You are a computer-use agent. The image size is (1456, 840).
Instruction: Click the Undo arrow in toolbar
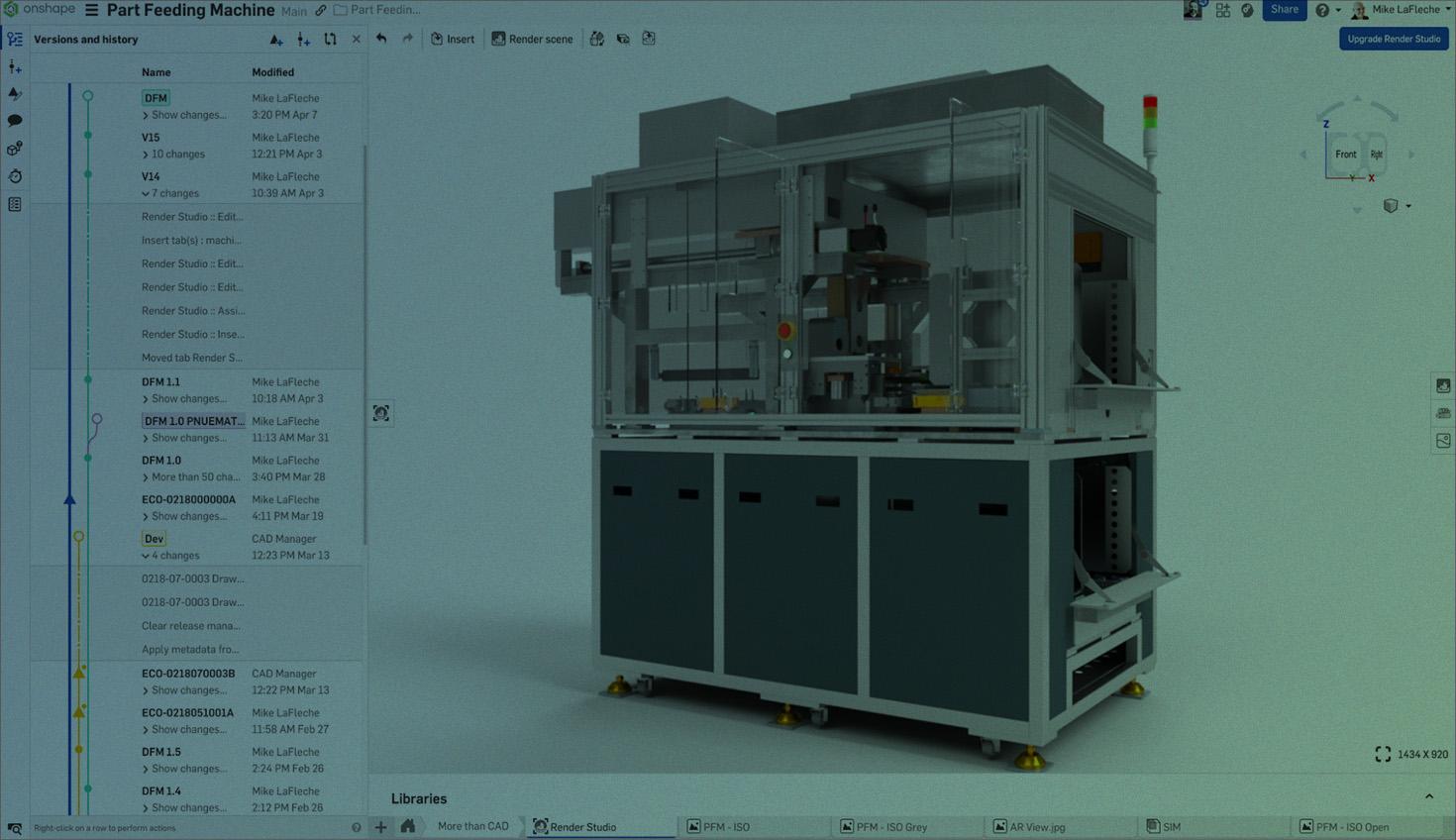[381, 39]
